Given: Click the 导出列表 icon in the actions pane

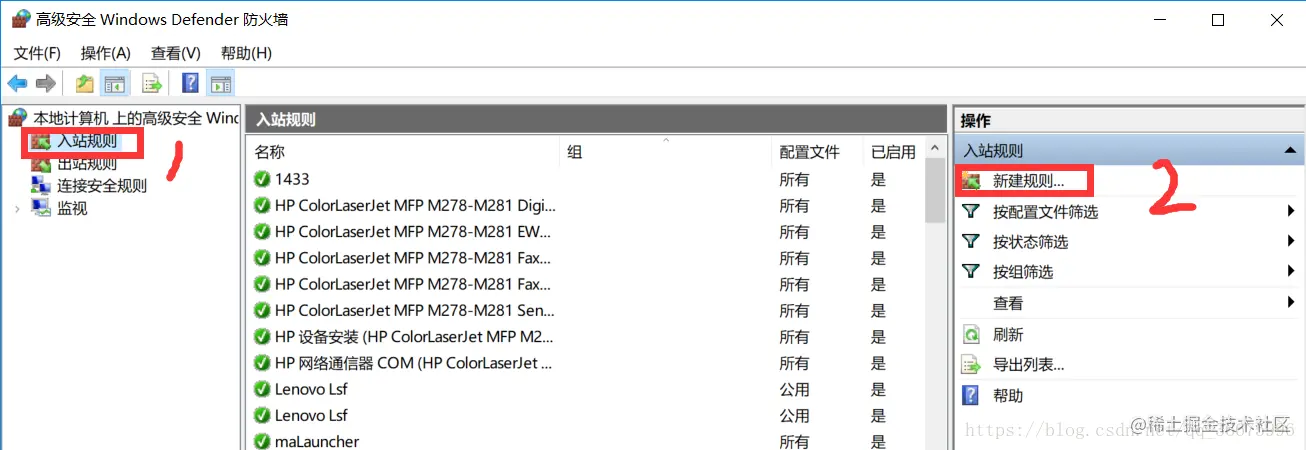Looking at the screenshot, I should (x=971, y=365).
